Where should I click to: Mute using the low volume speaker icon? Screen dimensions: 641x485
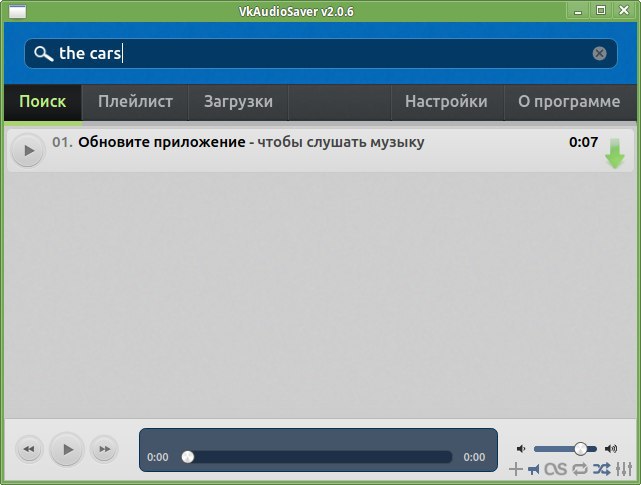click(521, 449)
